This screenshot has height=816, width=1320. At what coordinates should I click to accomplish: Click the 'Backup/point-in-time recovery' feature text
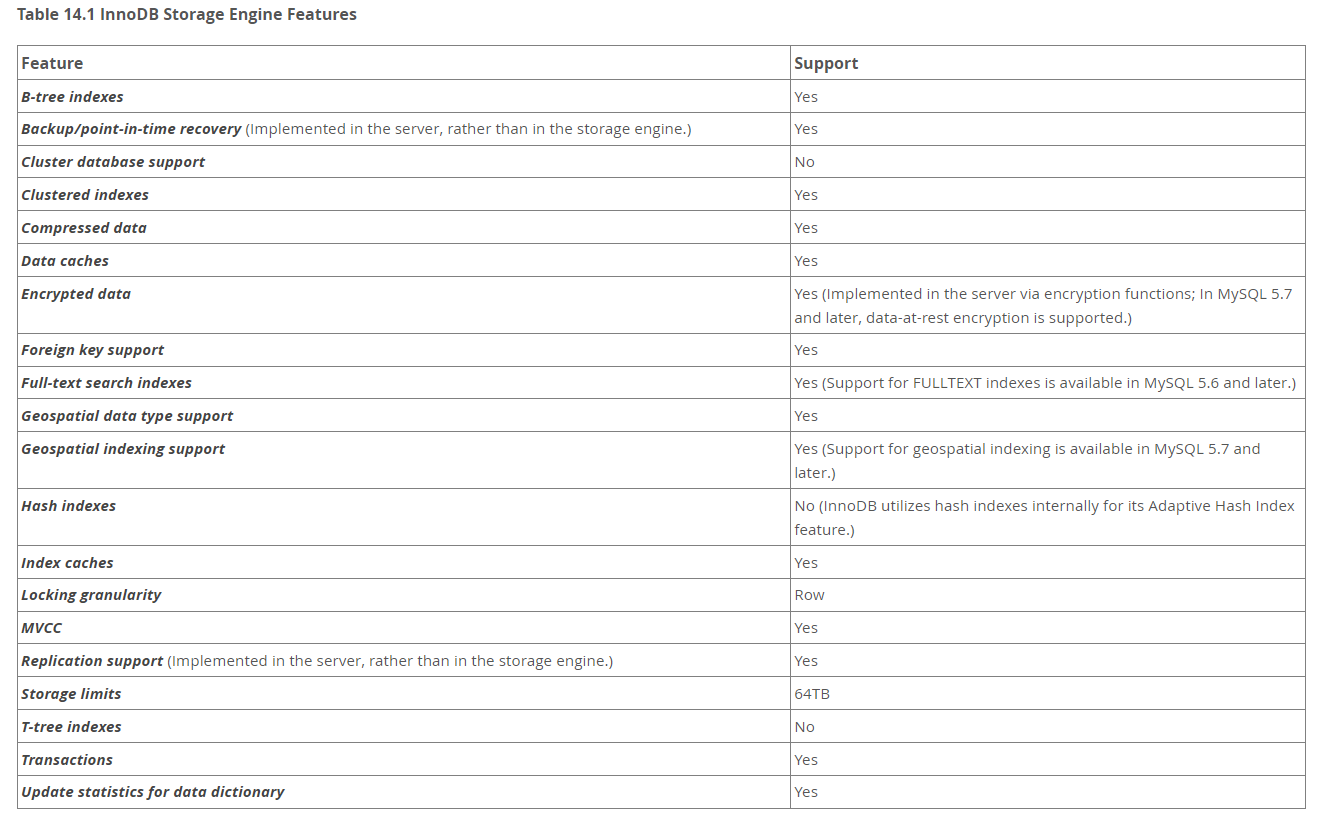tap(131, 129)
